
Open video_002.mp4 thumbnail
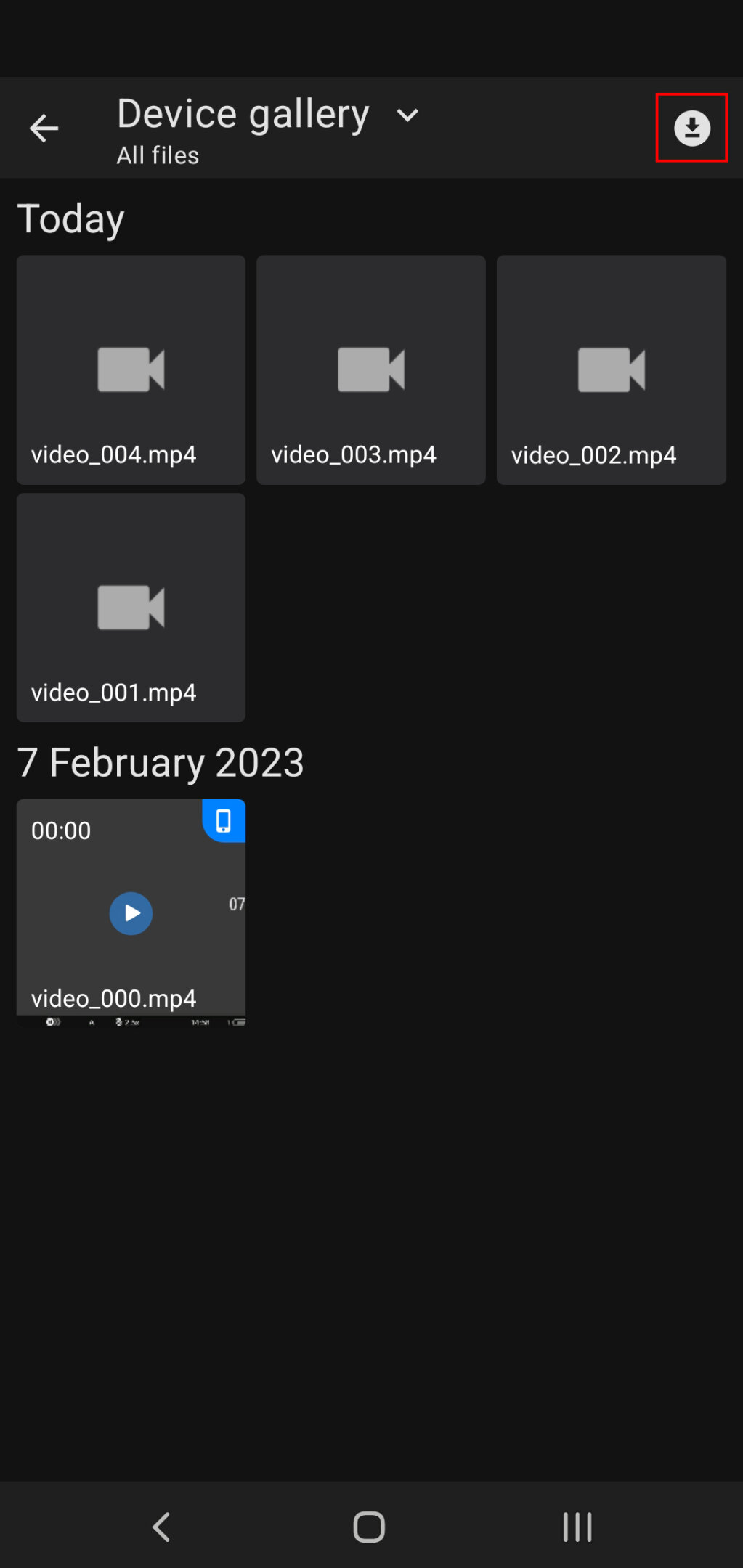(612, 369)
